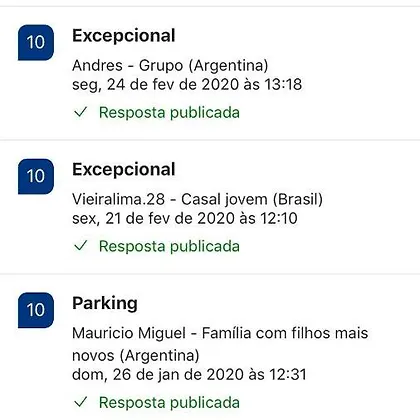Image resolution: width=420 pixels, height=420 pixels.
Task: Open the first Excepcional review title
Action: coord(124,36)
